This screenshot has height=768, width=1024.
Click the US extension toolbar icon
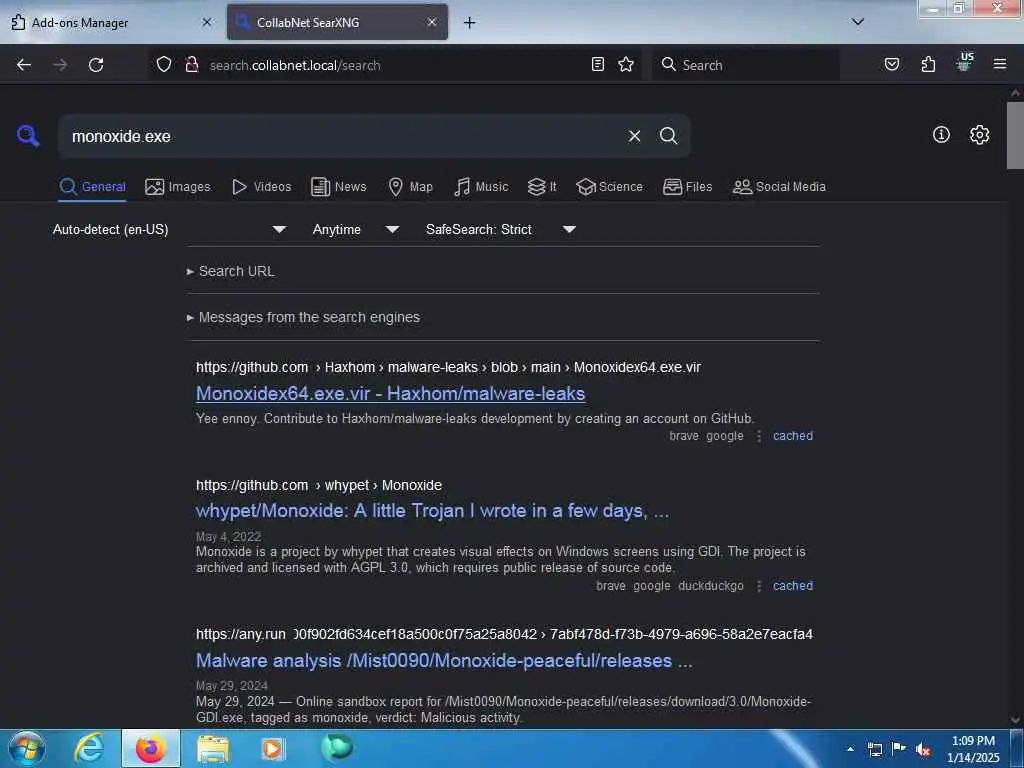pyautogui.click(x=964, y=63)
